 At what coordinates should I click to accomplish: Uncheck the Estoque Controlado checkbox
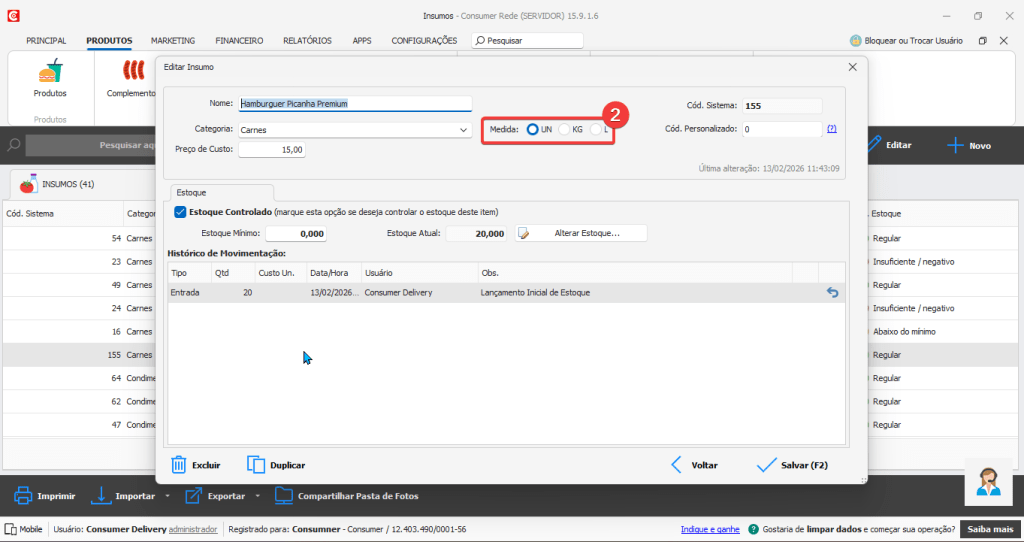[180, 212]
